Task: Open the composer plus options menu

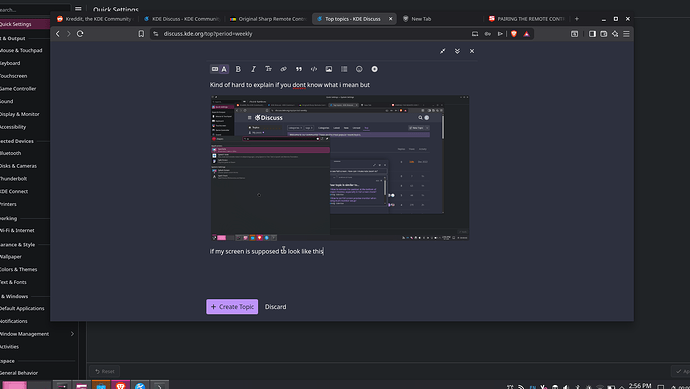Action: [374, 69]
